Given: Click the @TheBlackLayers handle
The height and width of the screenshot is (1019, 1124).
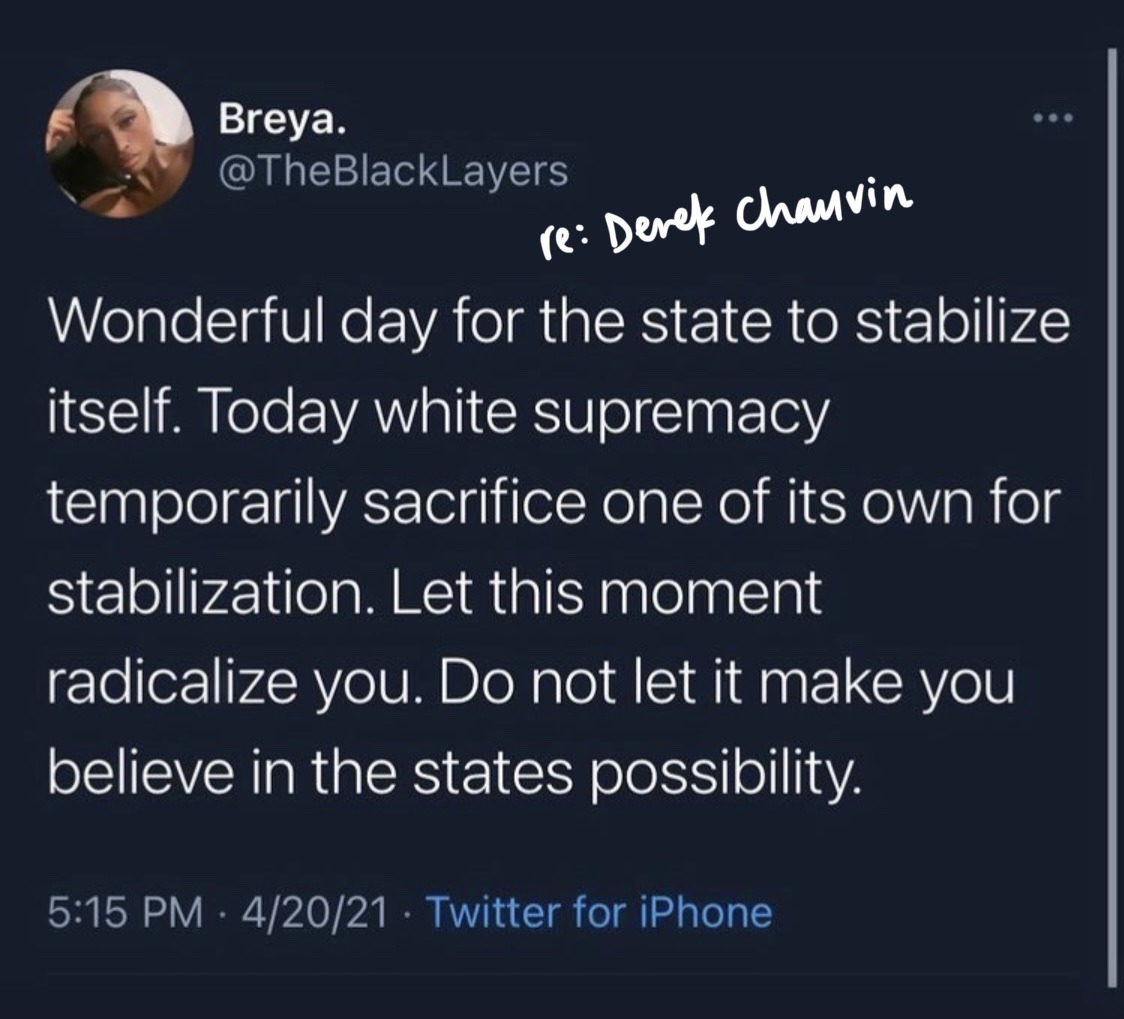Looking at the screenshot, I should [393, 171].
